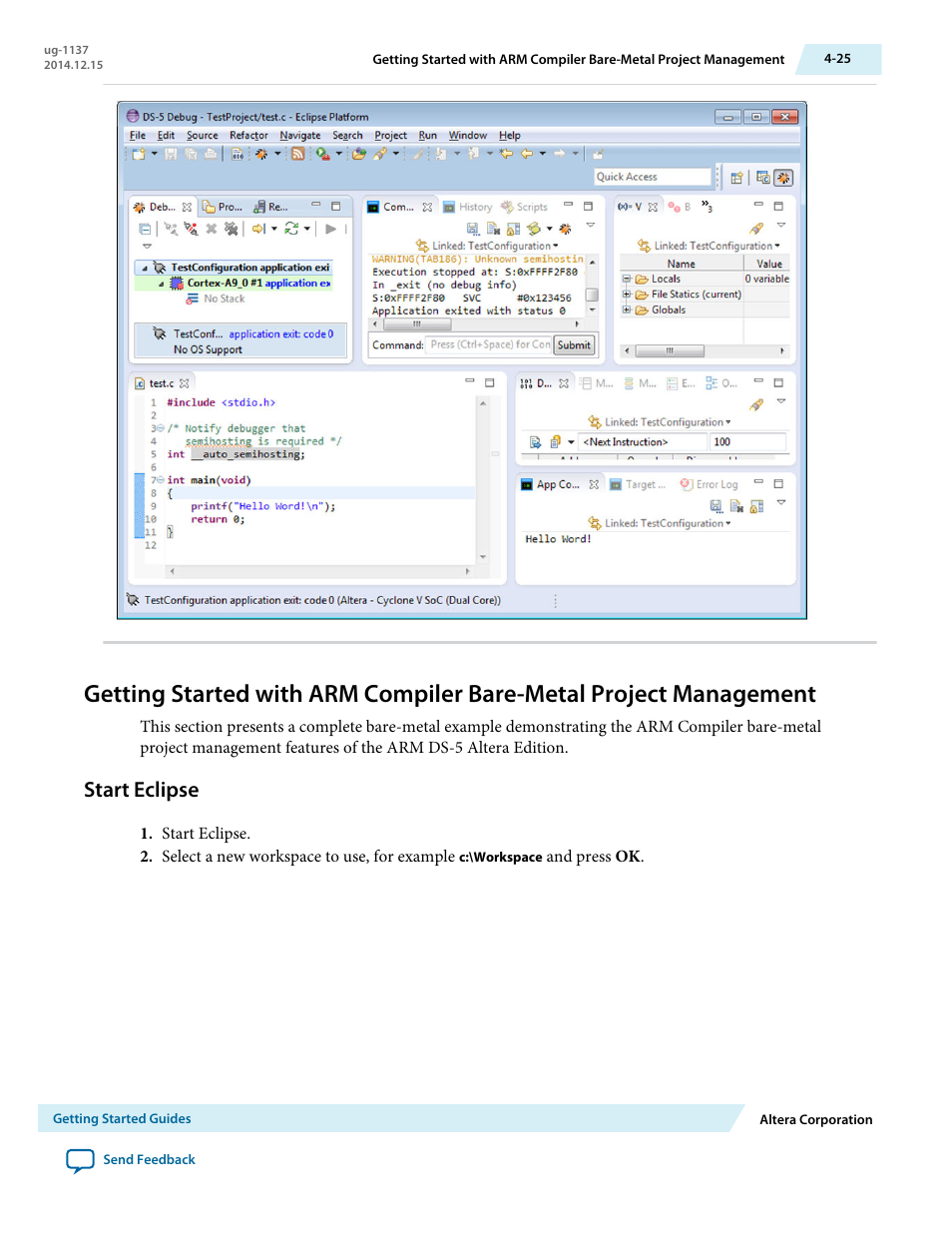
Task: Click the Open folder icon in main toolbar
Action: [x=359, y=154]
